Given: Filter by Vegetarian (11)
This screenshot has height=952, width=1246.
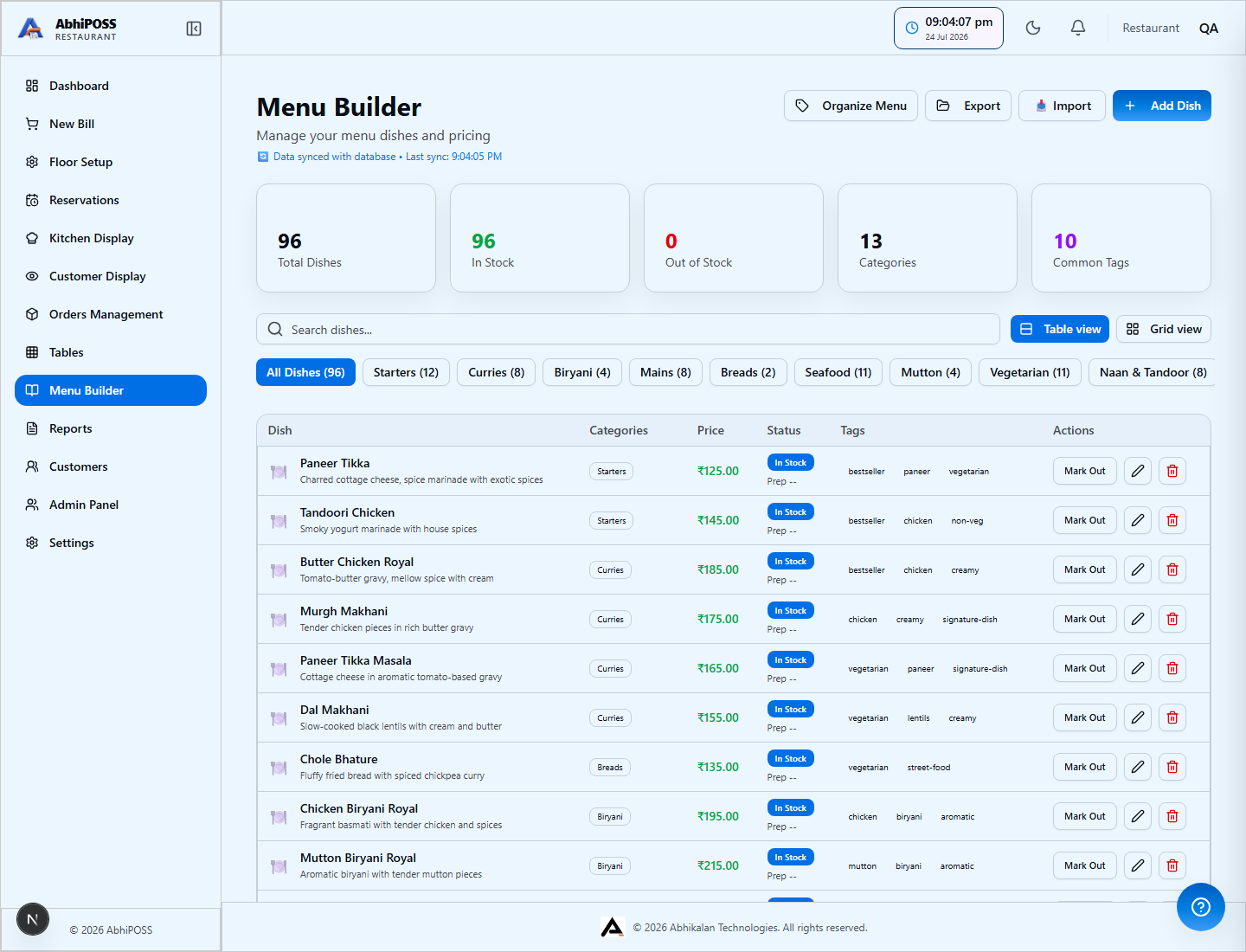Looking at the screenshot, I should [1030, 372].
